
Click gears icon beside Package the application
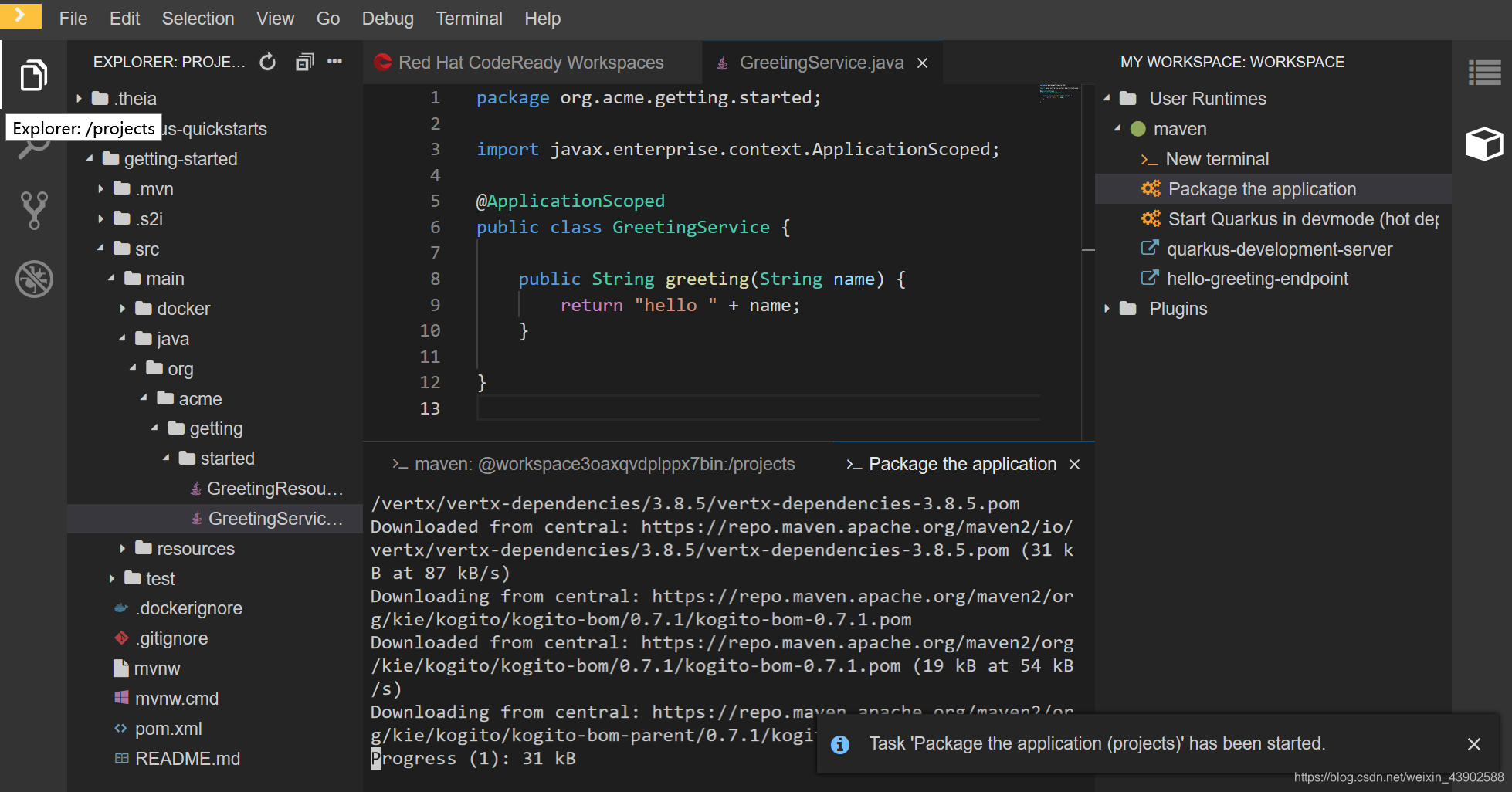tap(1151, 189)
